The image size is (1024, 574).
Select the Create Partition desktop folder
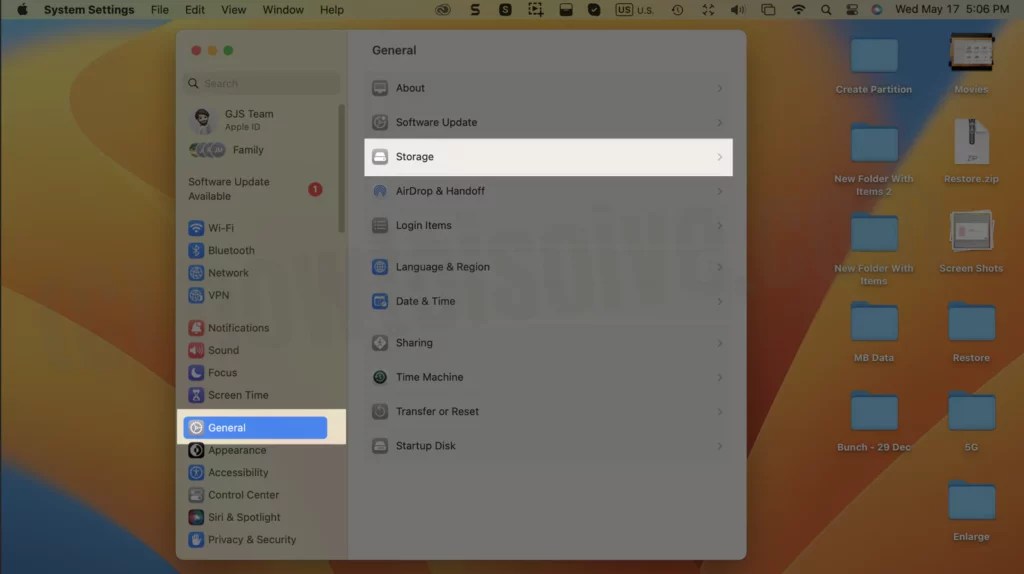tap(874, 65)
